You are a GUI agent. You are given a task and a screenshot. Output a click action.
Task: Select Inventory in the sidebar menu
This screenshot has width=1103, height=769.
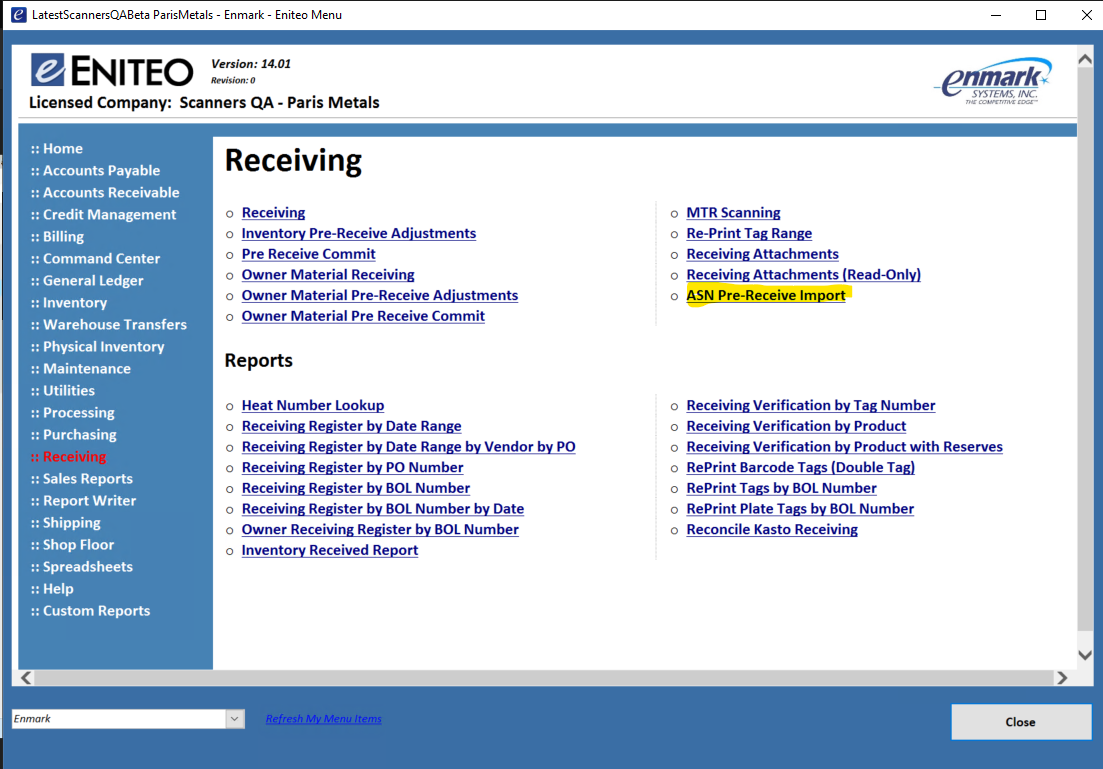70,302
